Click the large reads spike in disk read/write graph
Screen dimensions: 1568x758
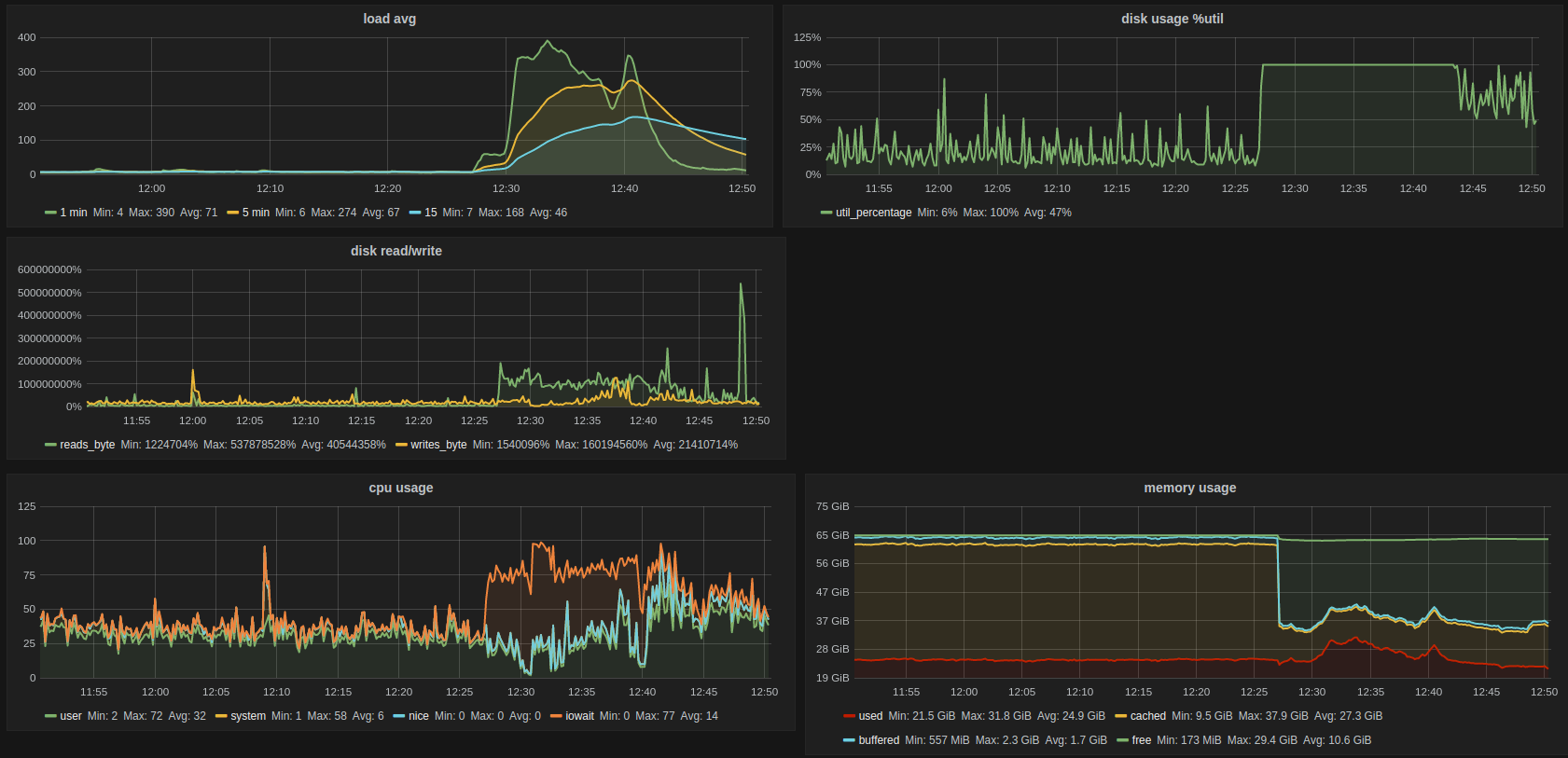point(742,285)
